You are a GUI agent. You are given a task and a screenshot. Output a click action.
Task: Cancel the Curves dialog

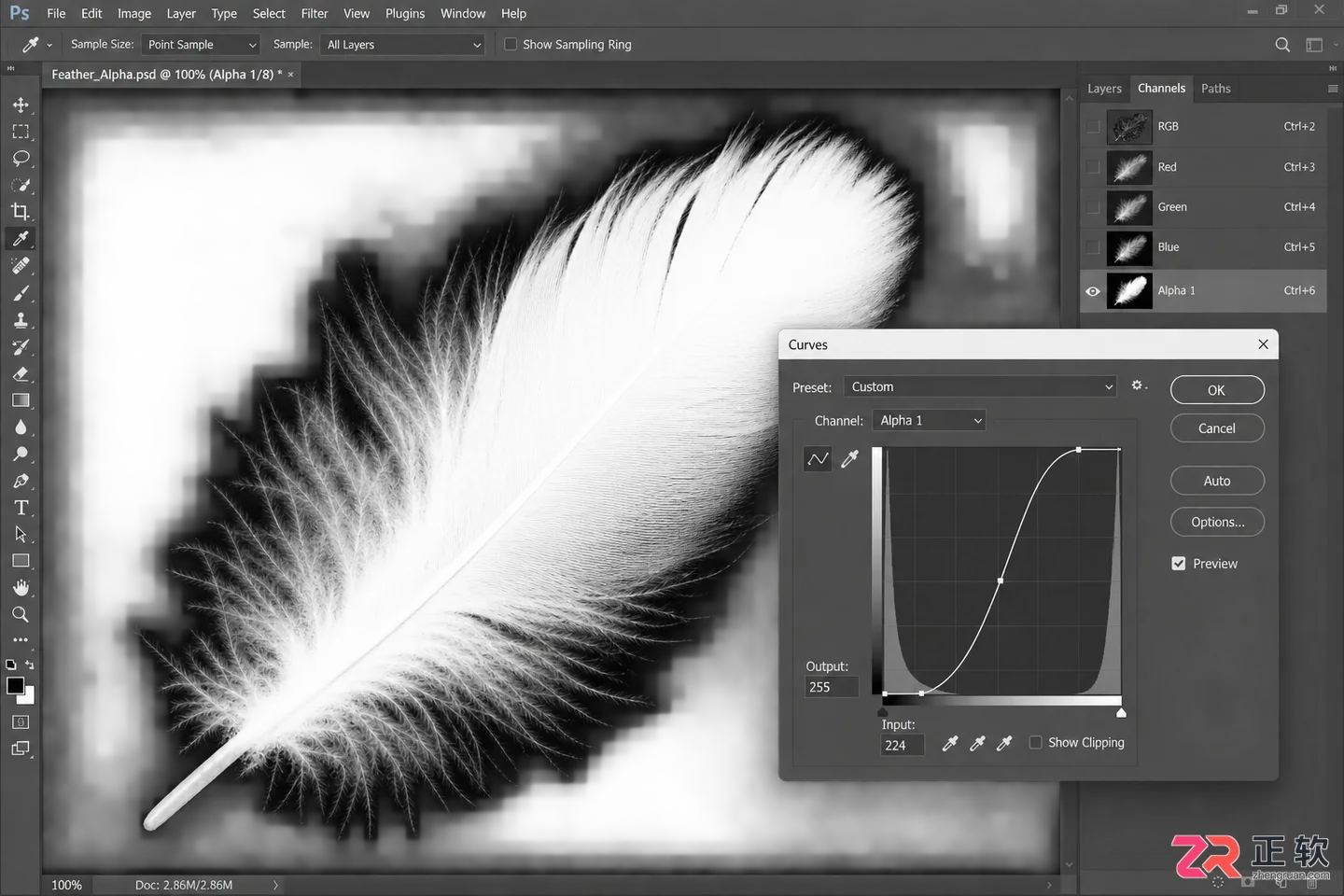click(x=1217, y=428)
